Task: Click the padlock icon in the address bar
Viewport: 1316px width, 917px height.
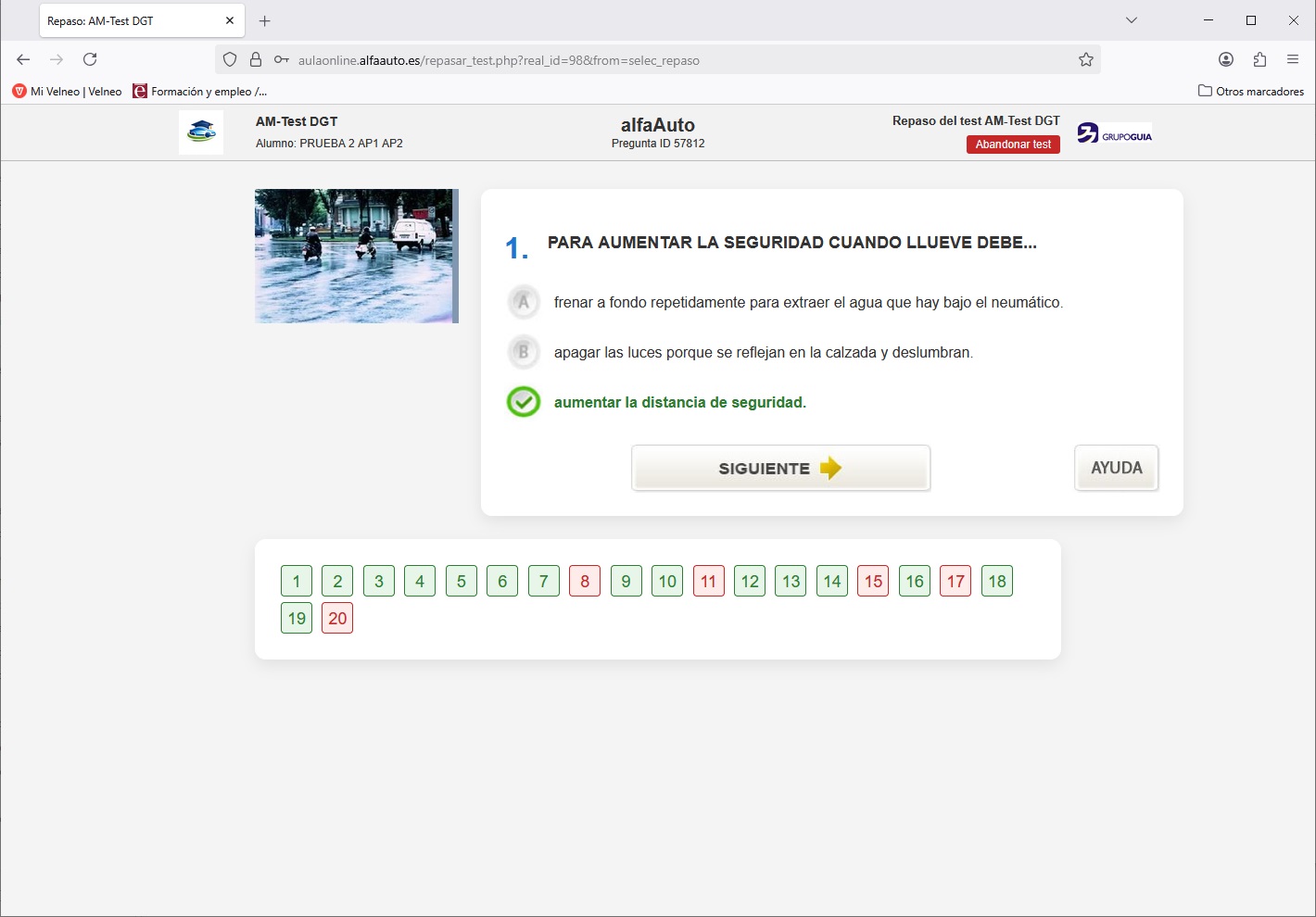Action: point(255,59)
